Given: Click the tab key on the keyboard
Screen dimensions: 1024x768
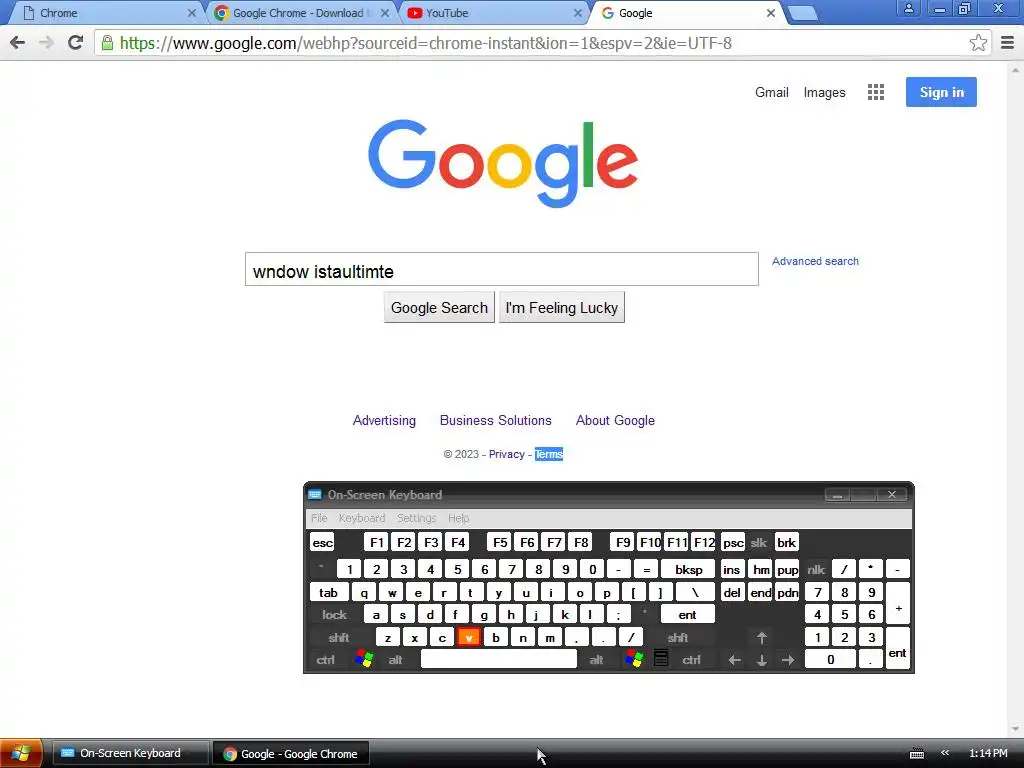Looking at the screenshot, I should click(x=328, y=592).
